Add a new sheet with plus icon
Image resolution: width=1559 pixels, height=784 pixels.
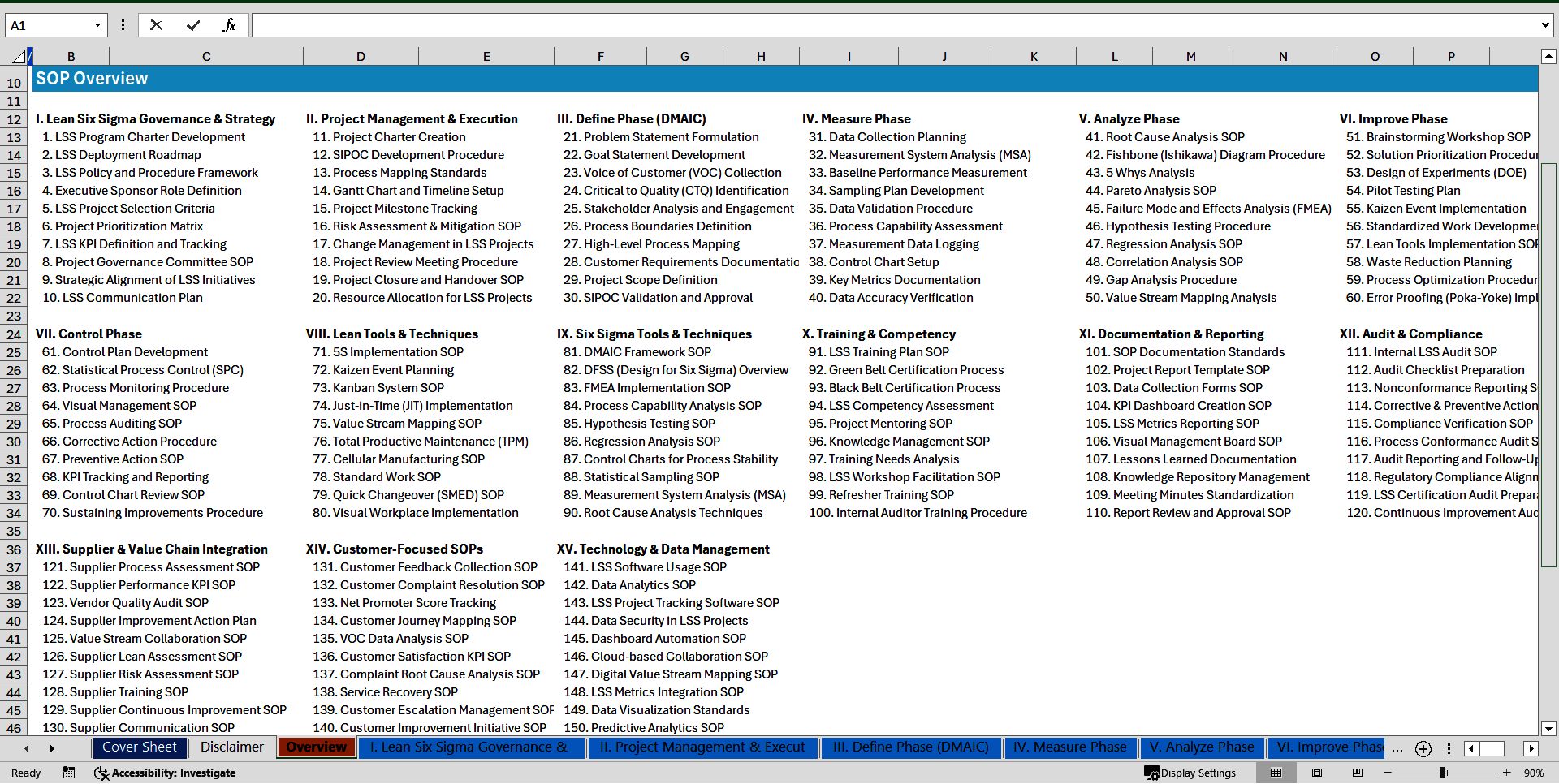[x=1423, y=748]
